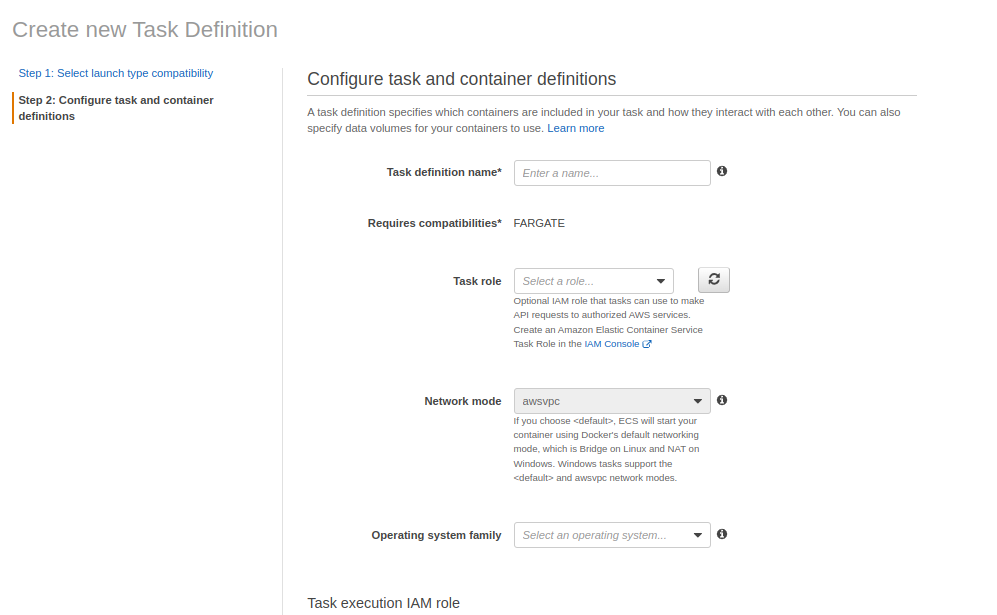
Task: Refresh the Task role list
Action: [x=713, y=280]
